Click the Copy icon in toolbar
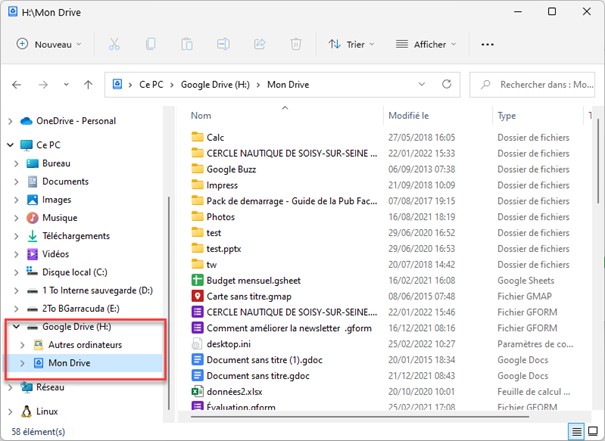Viewport: 605px width, 441px height. click(x=150, y=45)
